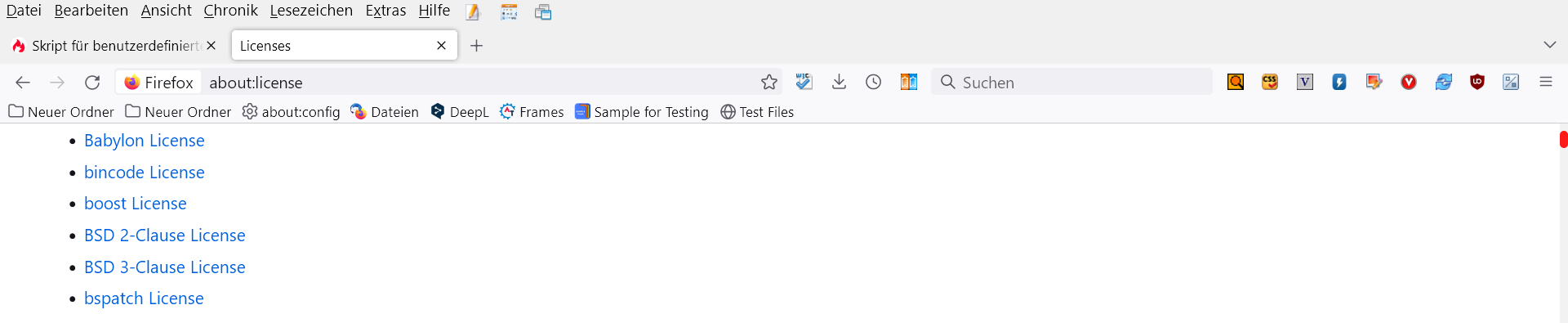Open the downloads panel

point(839,82)
